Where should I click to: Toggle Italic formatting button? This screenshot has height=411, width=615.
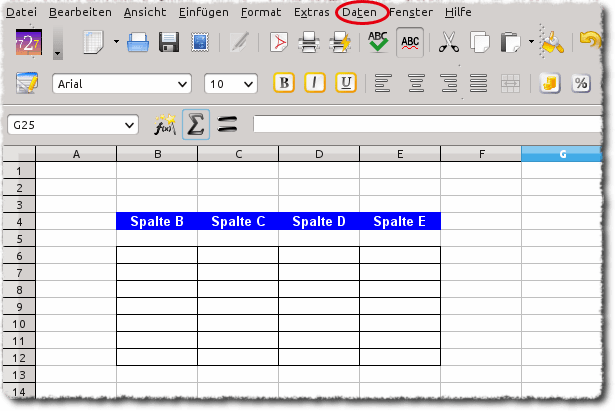point(315,83)
